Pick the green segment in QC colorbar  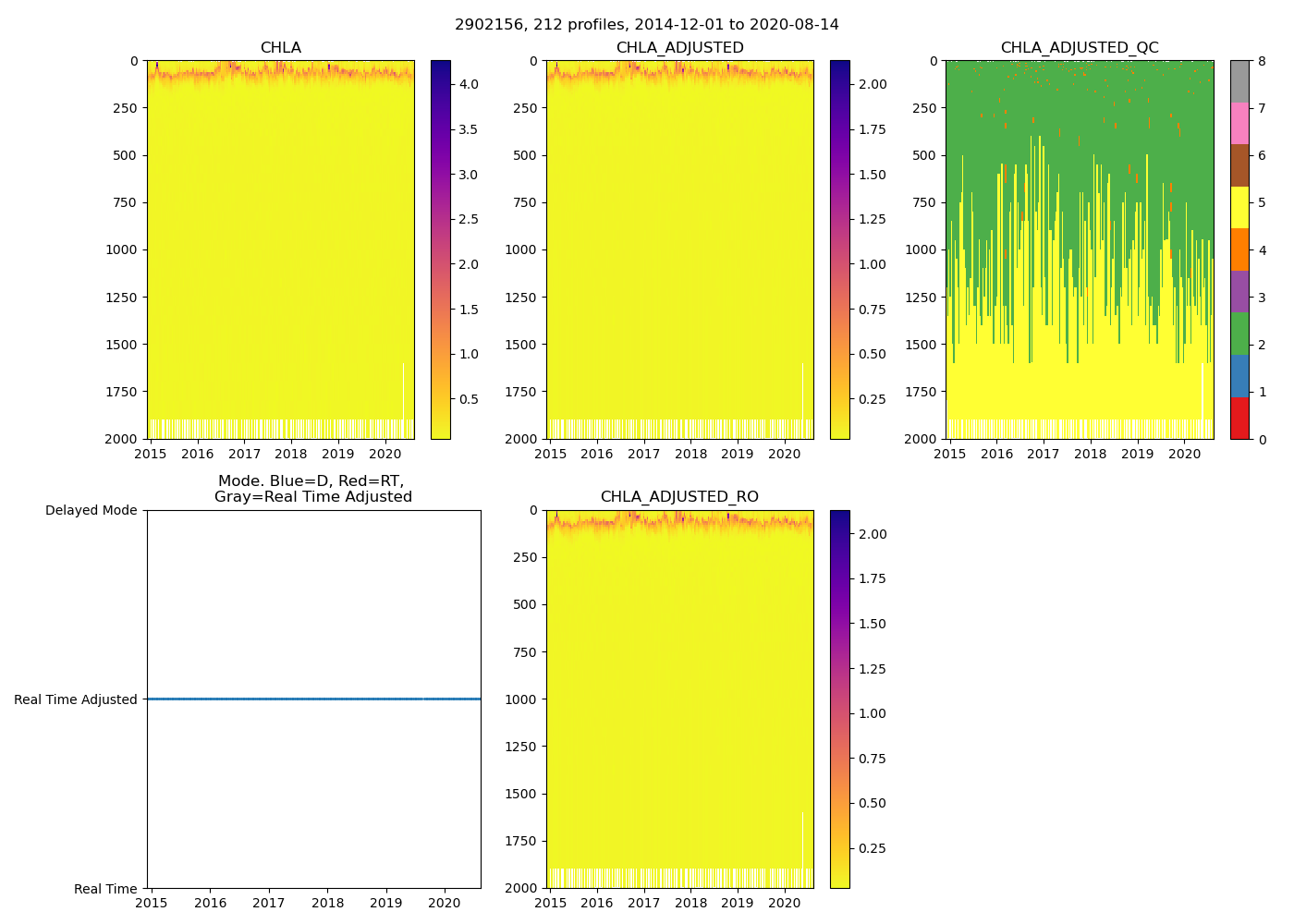coord(1239,333)
